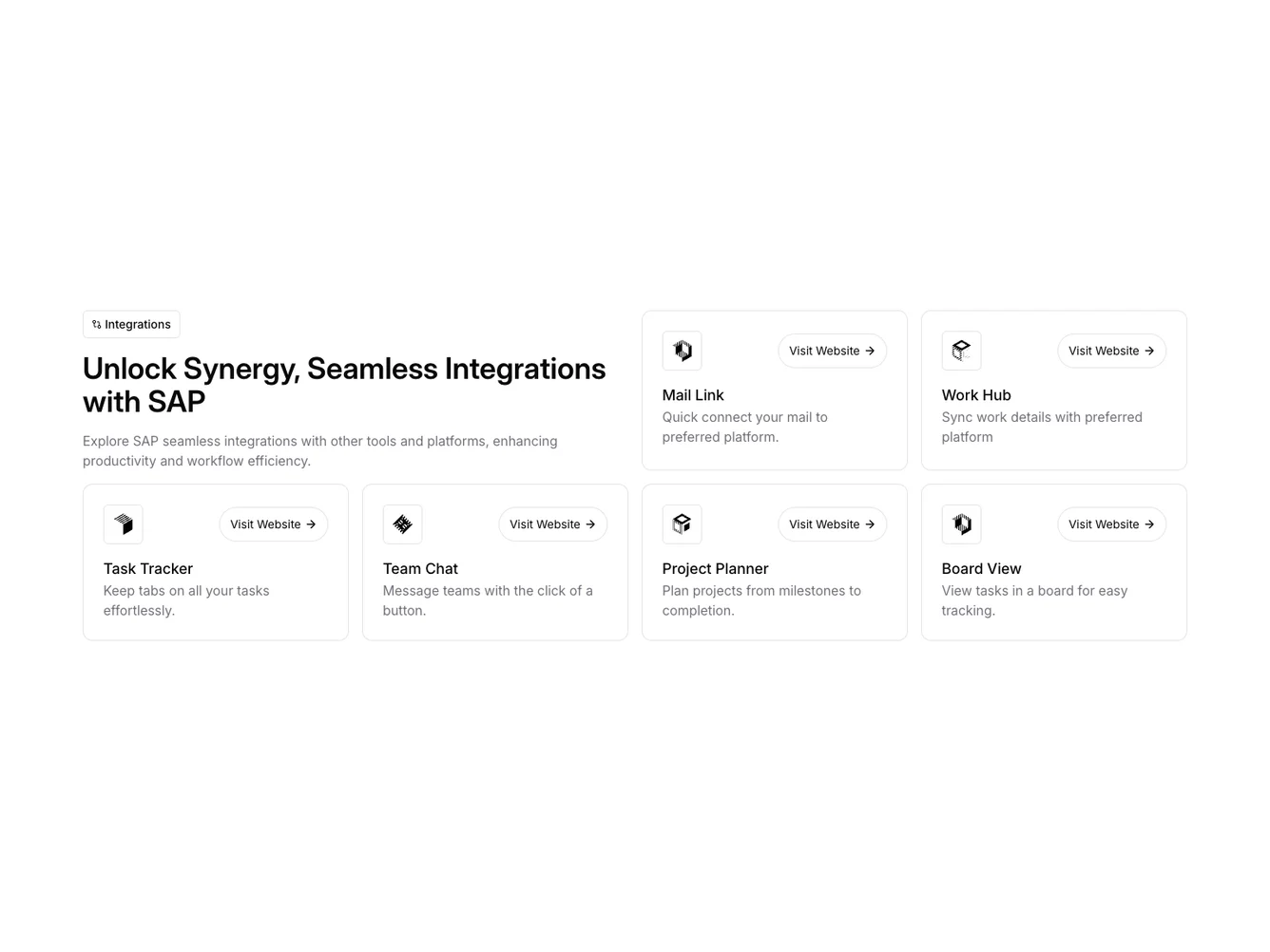Click the Work Hub card title
The height and width of the screenshot is (952, 1270).
click(x=976, y=395)
